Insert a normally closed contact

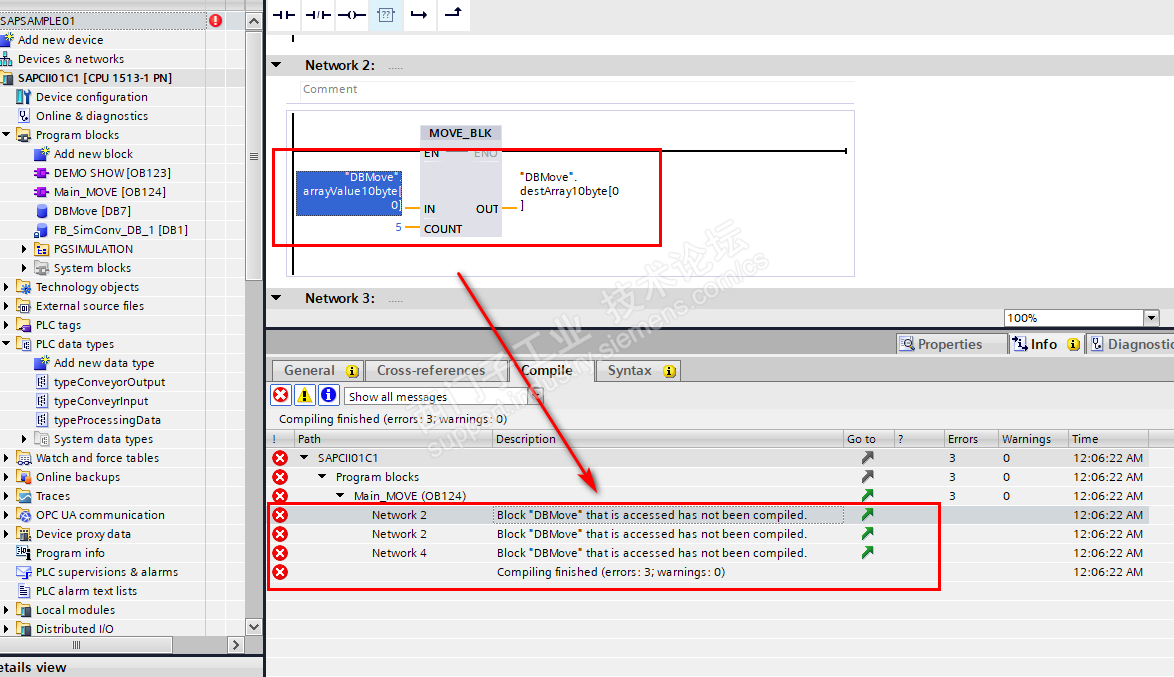pyautogui.click(x=318, y=15)
